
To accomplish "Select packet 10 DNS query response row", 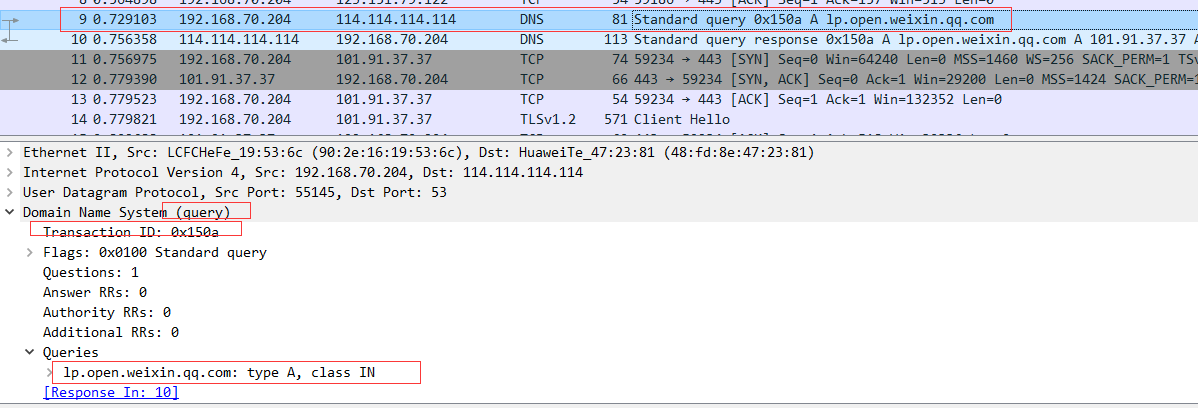I will point(500,39).
